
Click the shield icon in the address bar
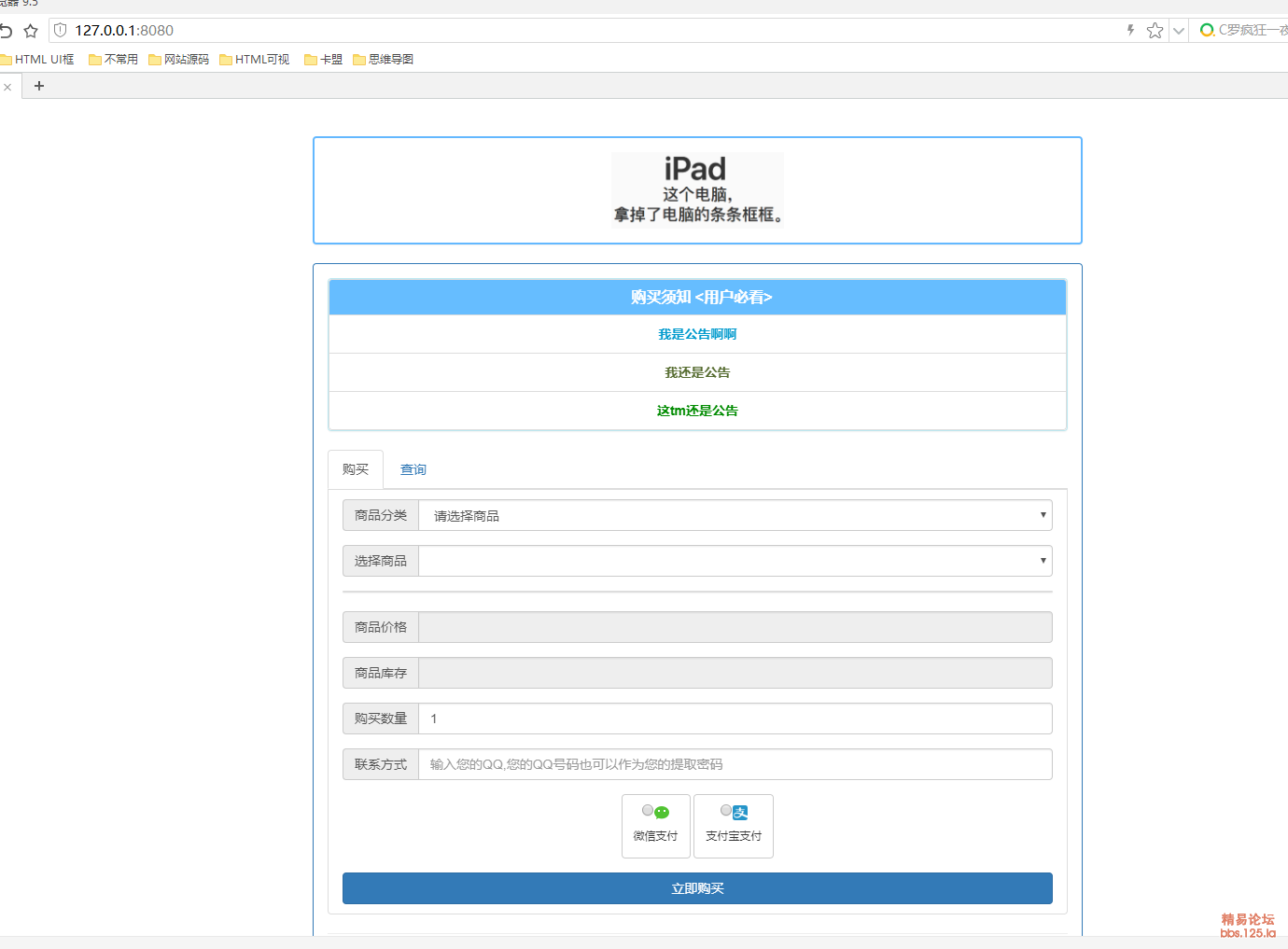tap(61, 31)
